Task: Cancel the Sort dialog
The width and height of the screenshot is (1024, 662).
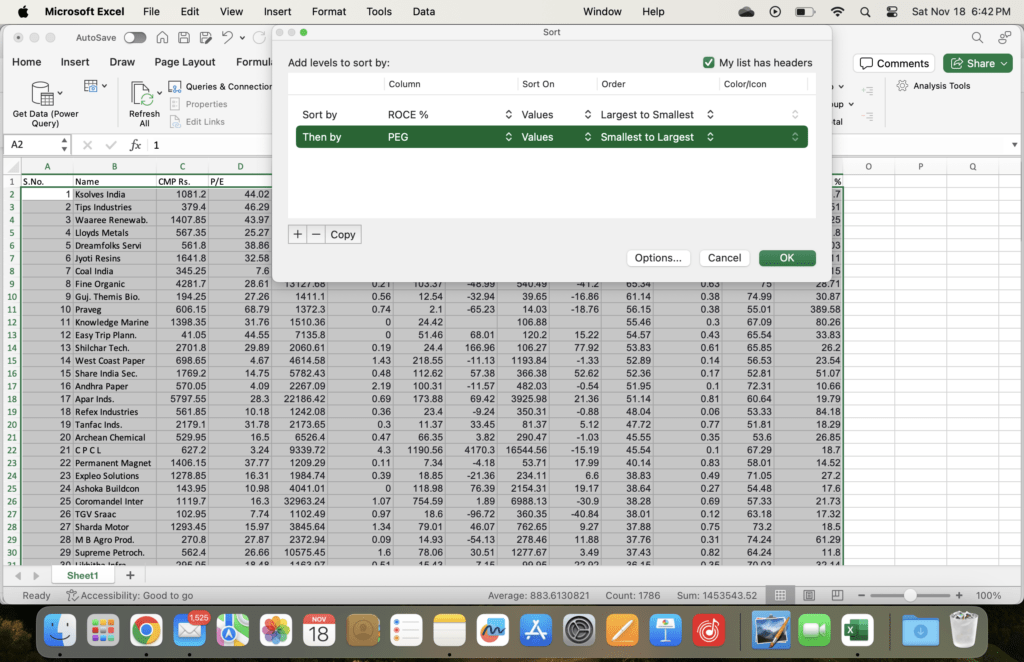Action: coord(724,258)
